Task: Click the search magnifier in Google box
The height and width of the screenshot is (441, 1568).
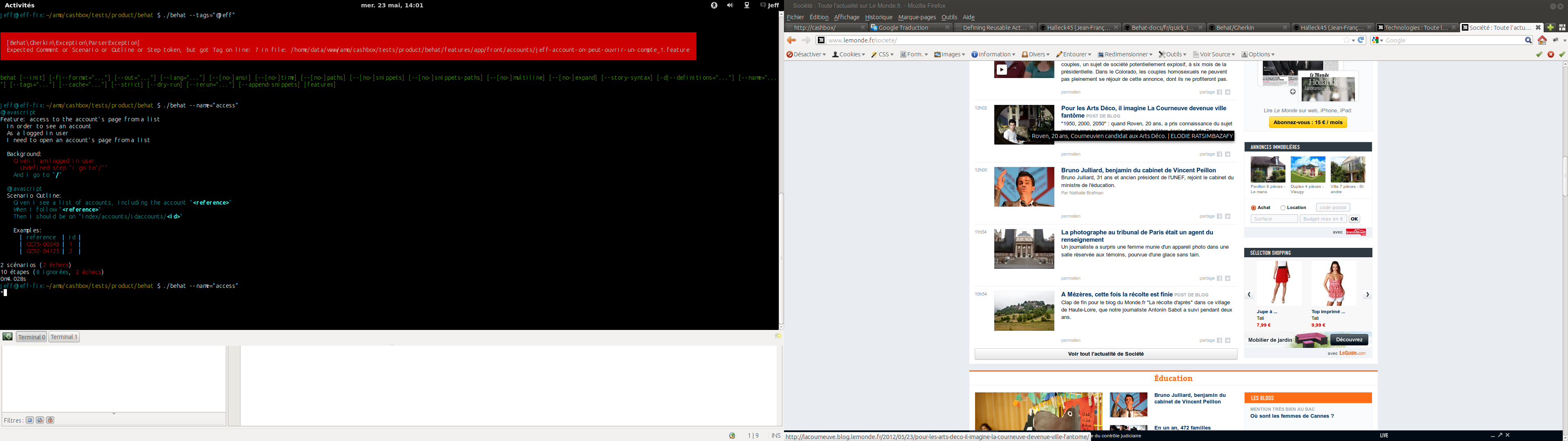Action: point(1528,40)
